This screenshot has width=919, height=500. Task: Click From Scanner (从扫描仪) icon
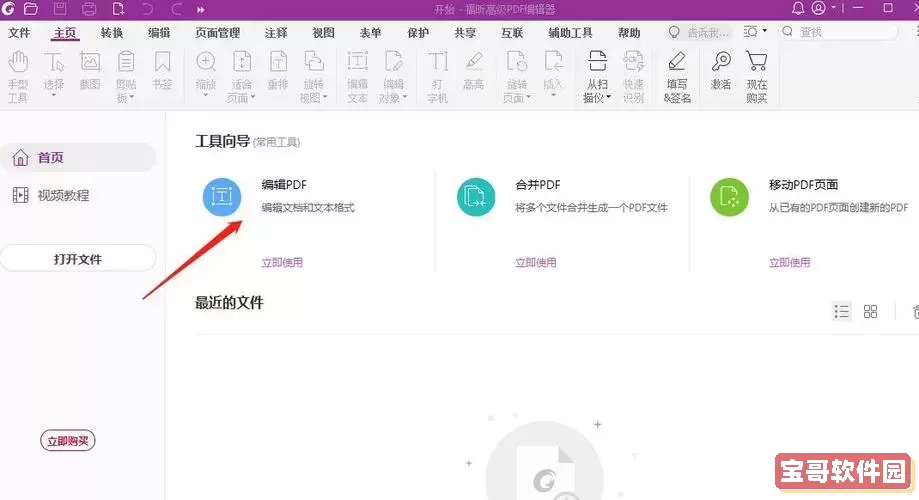tap(597, 62)
